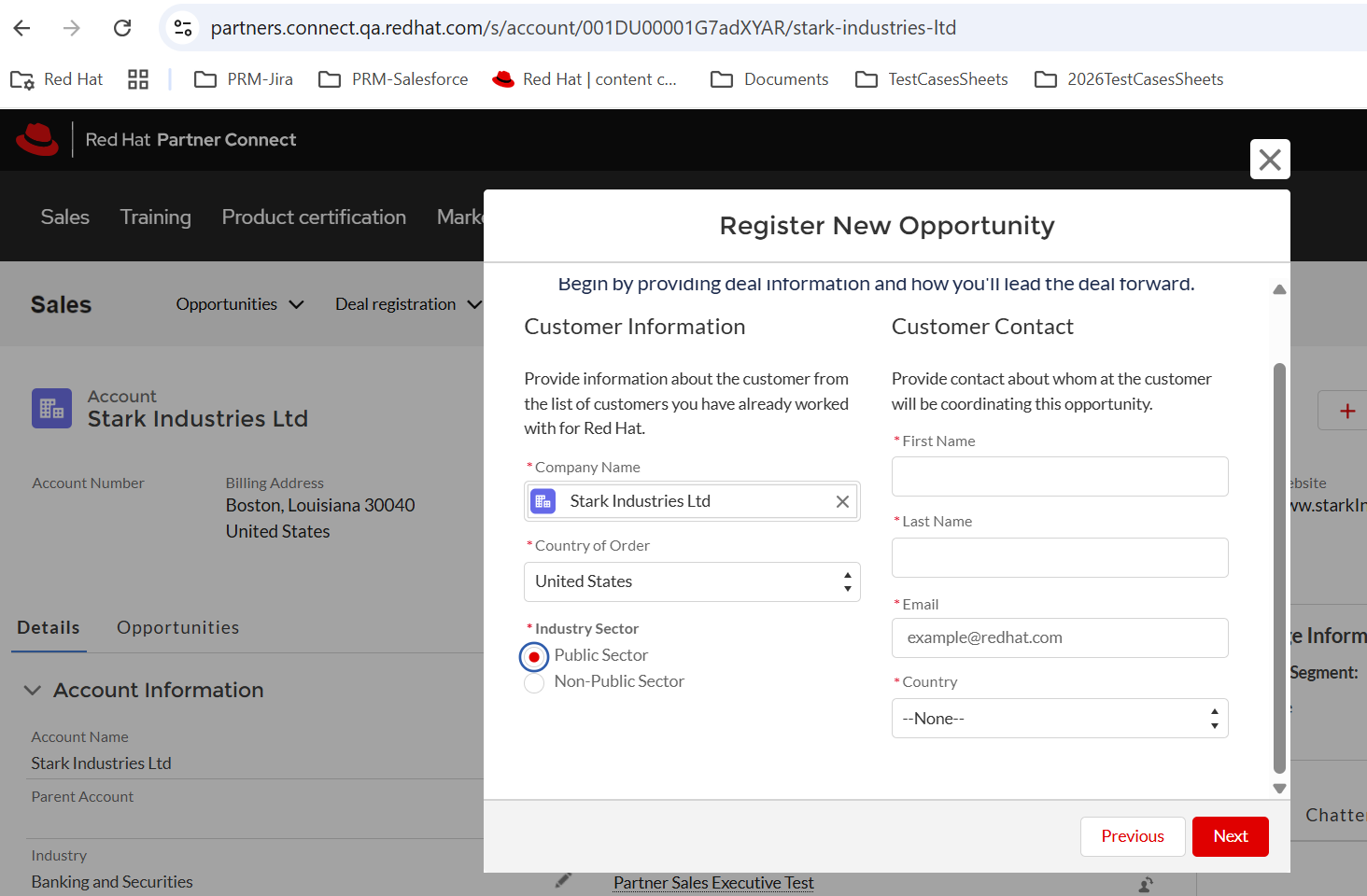Screen dimensions: 1367x896
Task: Click the Previous button
Action: coord(1132,836)
